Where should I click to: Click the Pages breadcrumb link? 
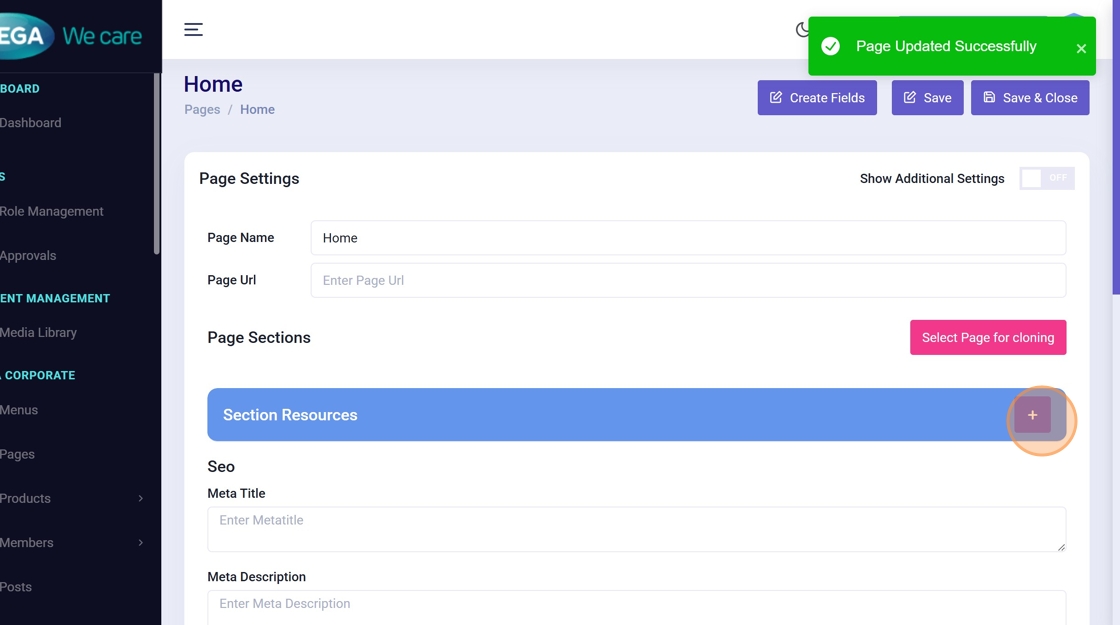click(x=202, y=110)
